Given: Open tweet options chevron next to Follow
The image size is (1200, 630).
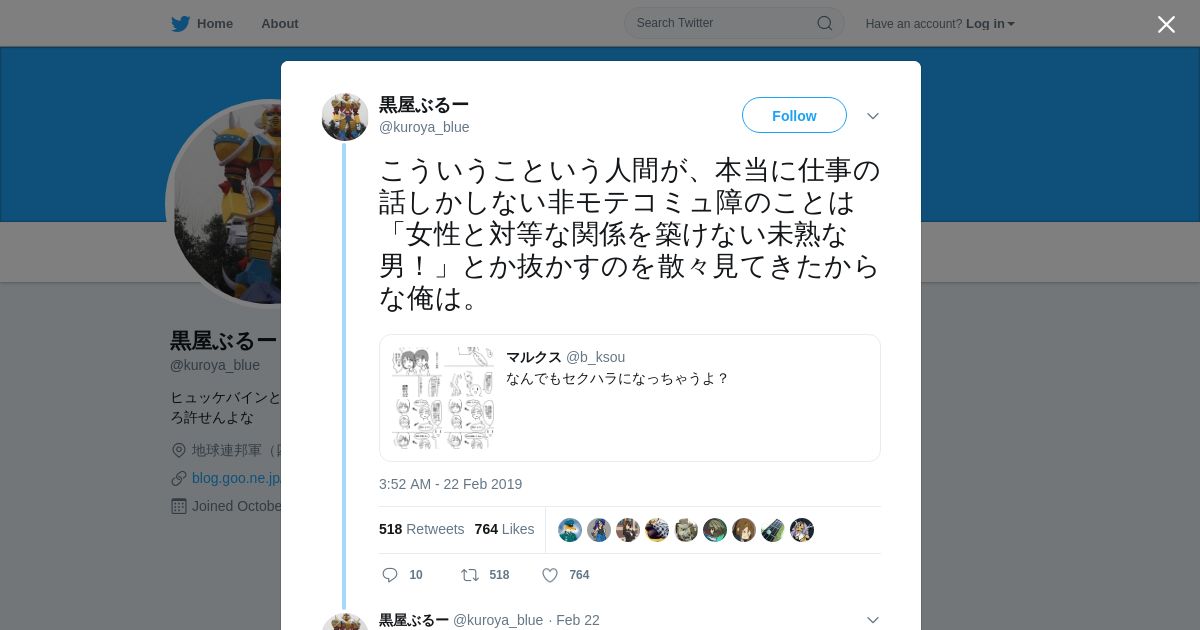Looking at the screenshot, I should click(x=873, y=116).
